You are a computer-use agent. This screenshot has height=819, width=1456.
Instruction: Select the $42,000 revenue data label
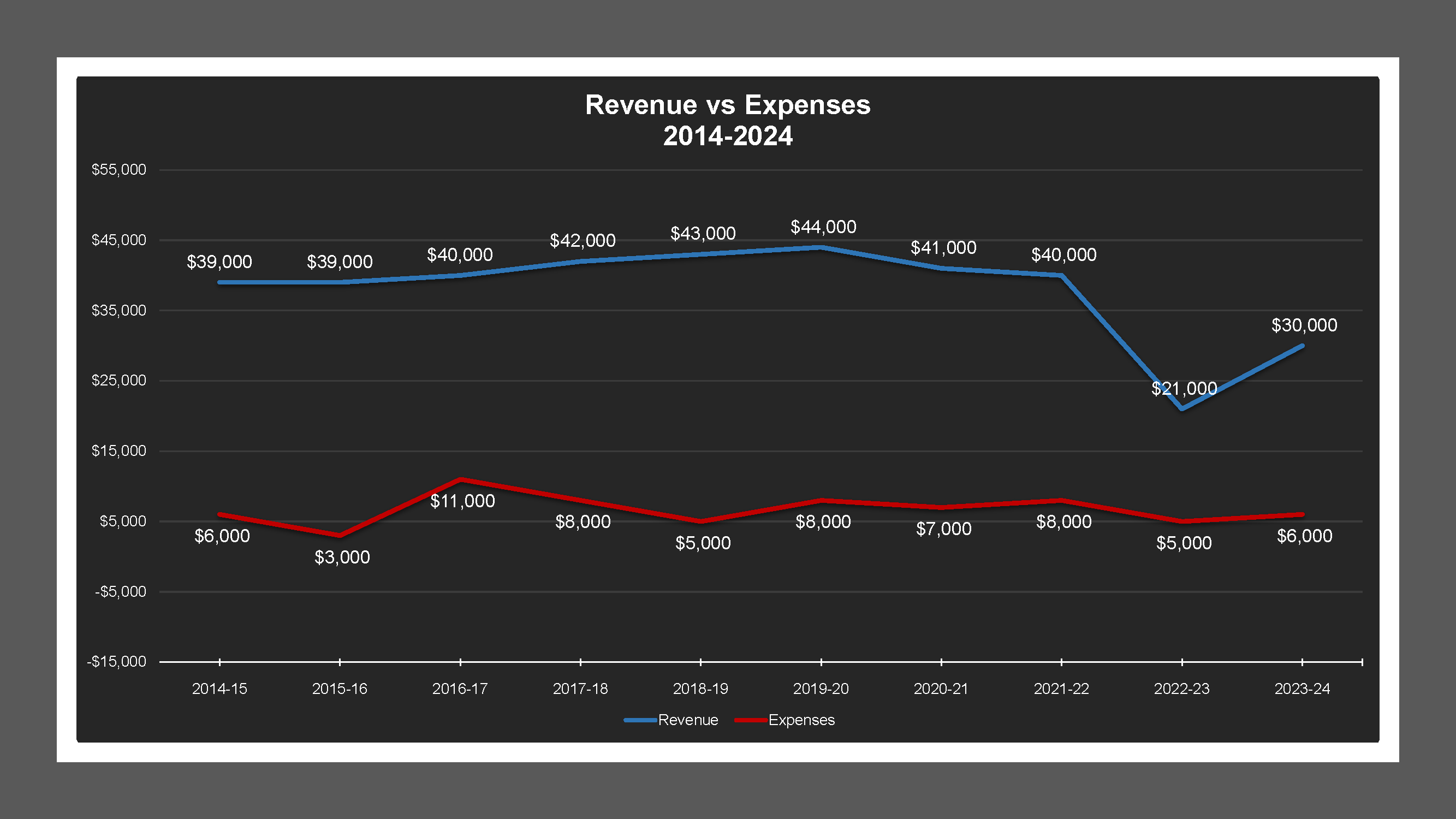click(x=582, y=241)
